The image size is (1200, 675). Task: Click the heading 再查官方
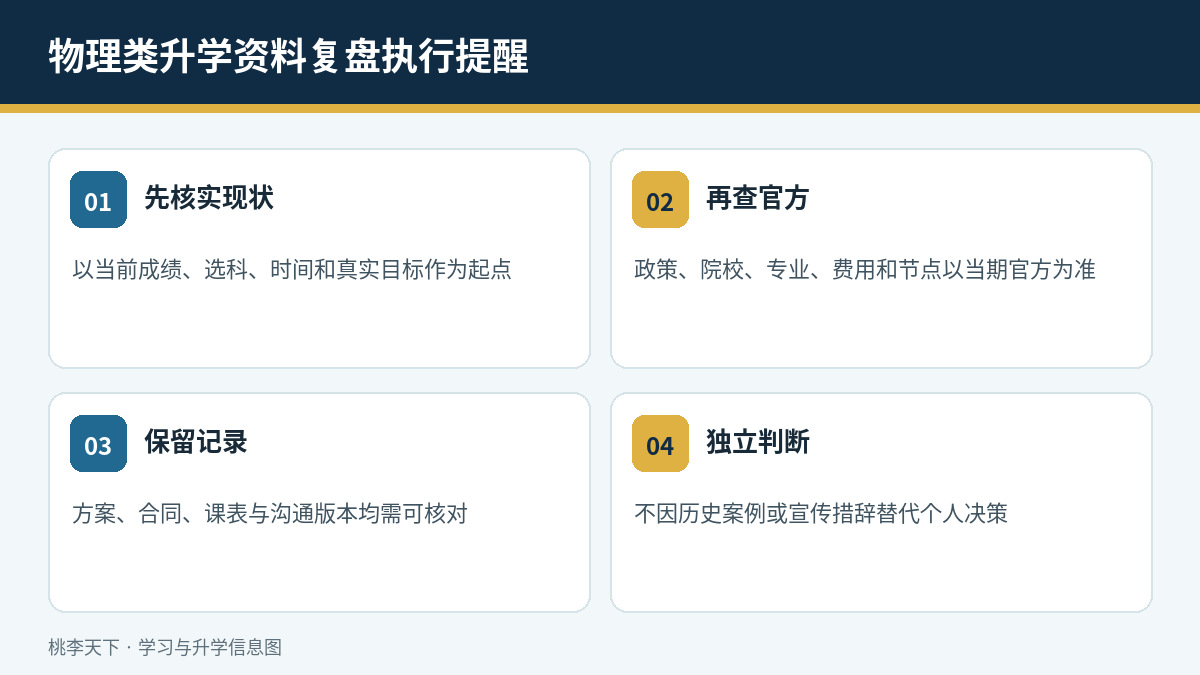tap(758, 198)
